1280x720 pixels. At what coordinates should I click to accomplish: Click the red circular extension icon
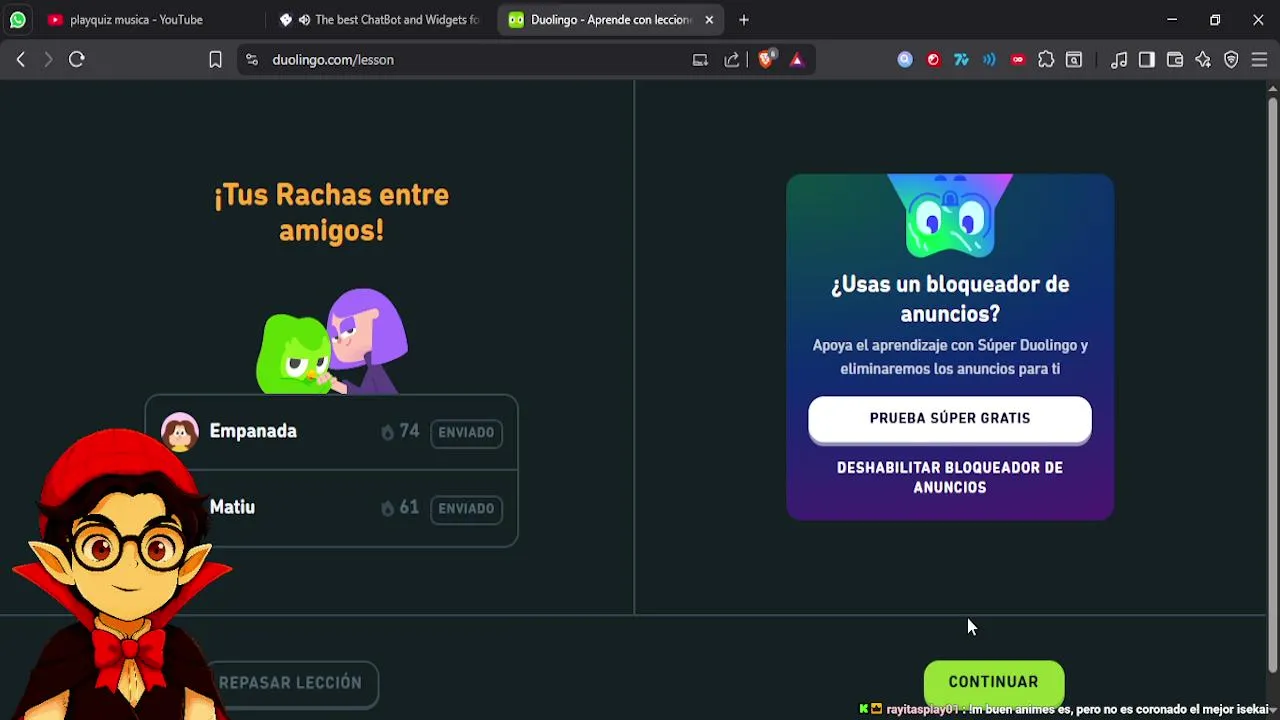[x=933, y=60]
